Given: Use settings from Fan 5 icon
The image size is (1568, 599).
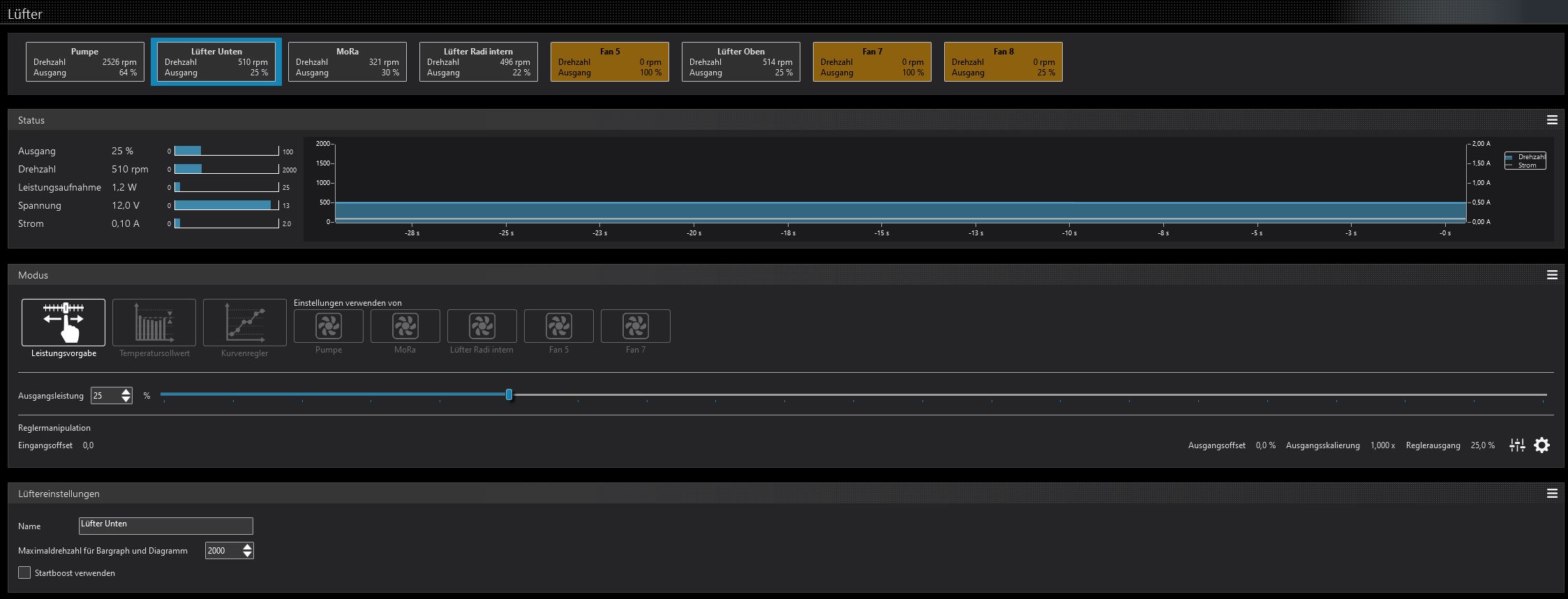Looking at the screenshot, I should 559,326.
